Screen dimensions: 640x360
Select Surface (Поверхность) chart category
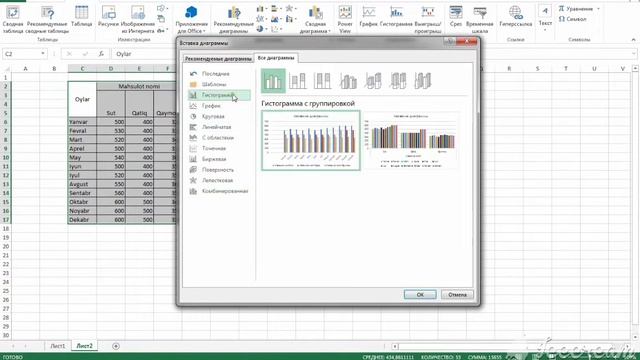click(x=218, y=169)
